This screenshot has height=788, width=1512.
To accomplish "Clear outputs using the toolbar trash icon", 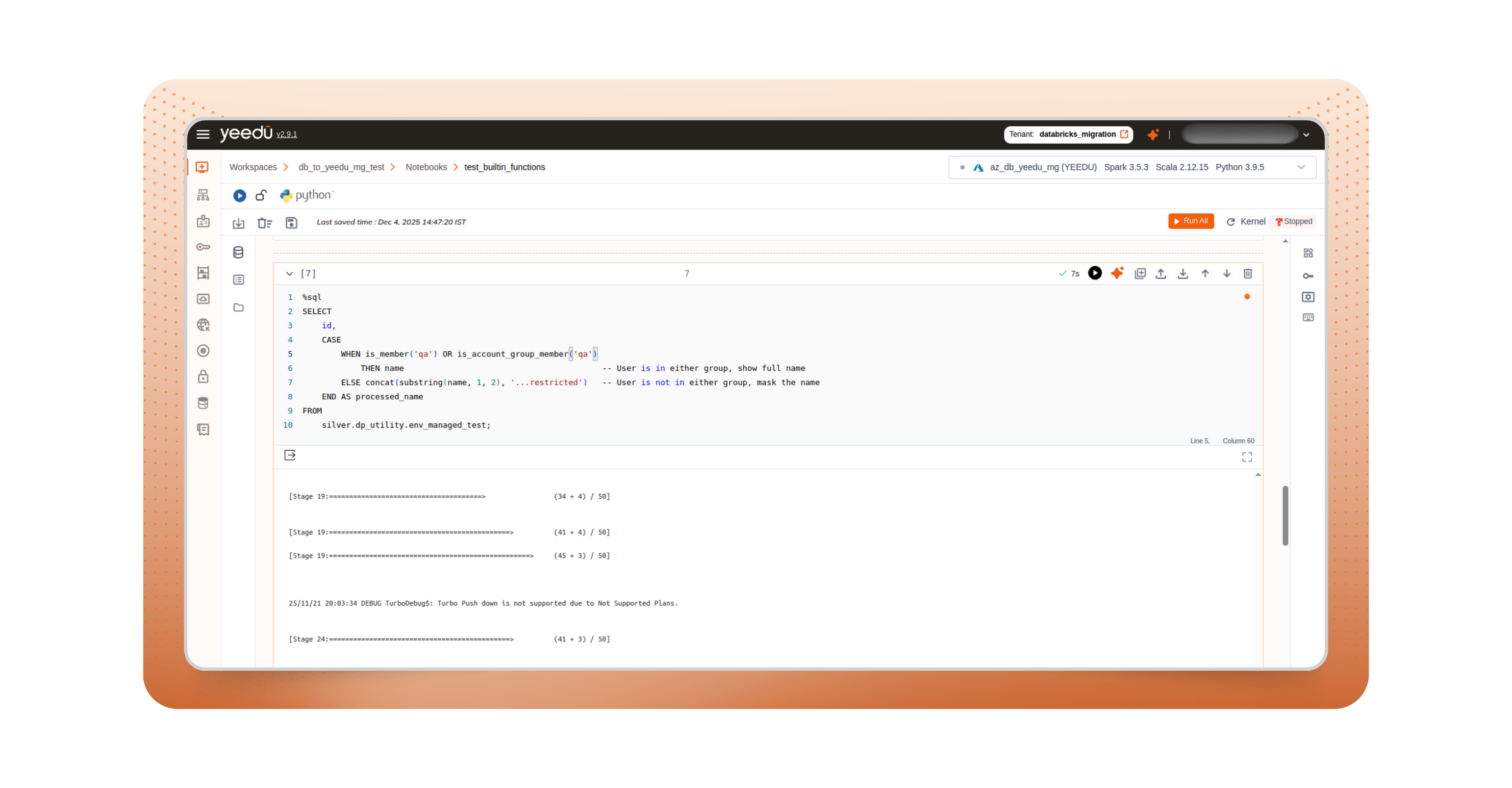I will (x=265, y=223).
